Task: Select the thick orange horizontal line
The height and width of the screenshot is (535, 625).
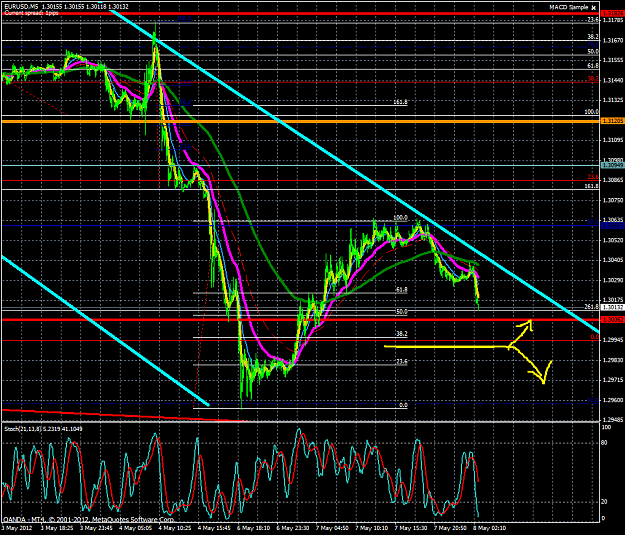Action: click(300, 121)
